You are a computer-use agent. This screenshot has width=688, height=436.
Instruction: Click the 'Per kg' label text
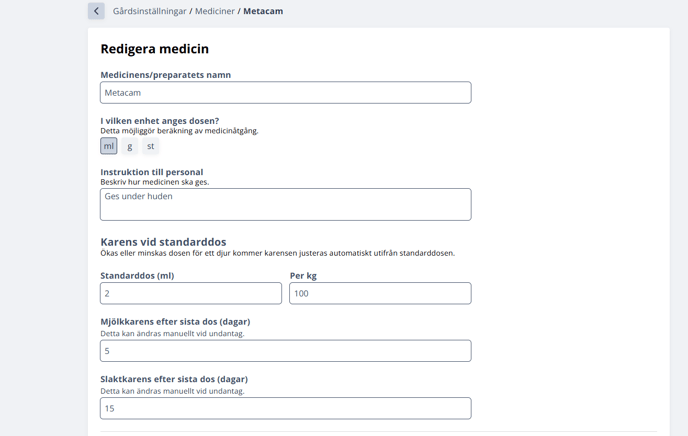click(303, 276)
